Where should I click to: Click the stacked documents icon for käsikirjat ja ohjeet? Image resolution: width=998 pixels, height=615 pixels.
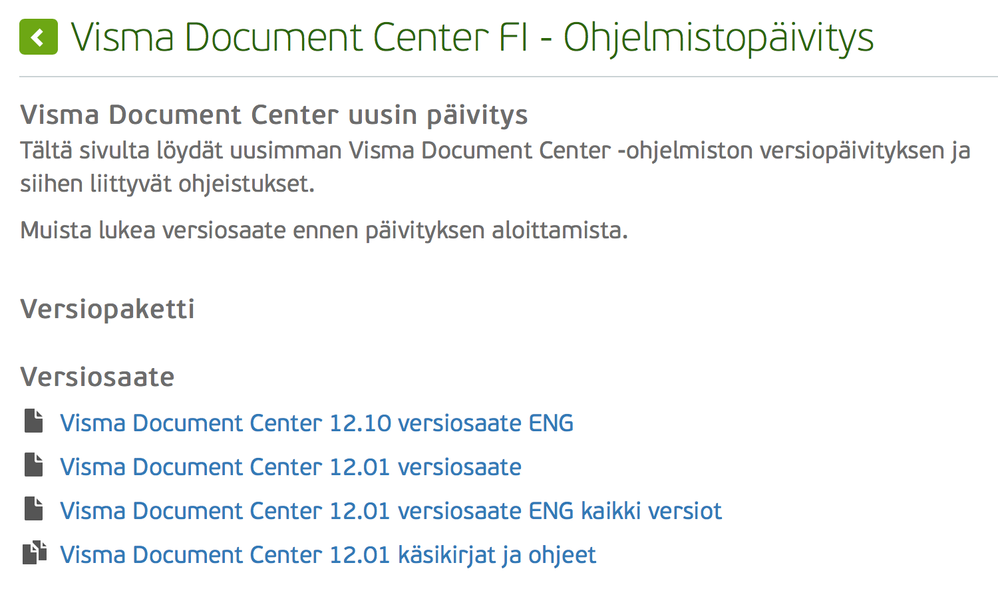[x=35, y=554]
